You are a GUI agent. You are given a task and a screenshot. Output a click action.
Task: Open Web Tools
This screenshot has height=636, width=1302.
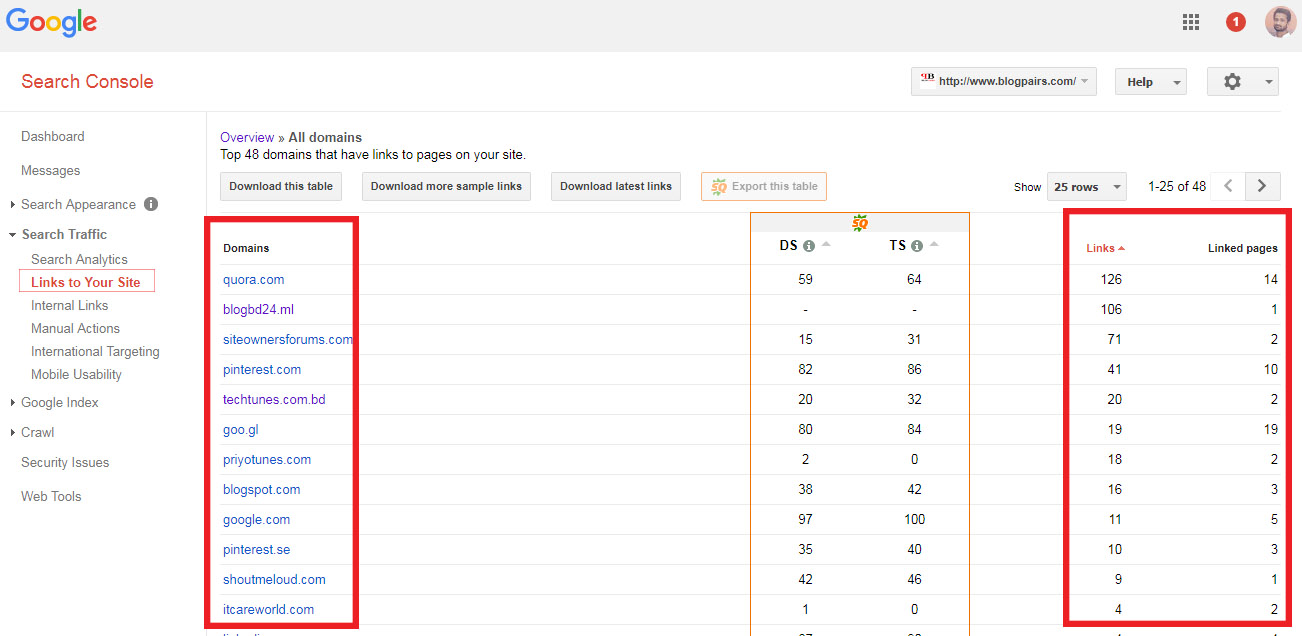[x=51, y=496]
